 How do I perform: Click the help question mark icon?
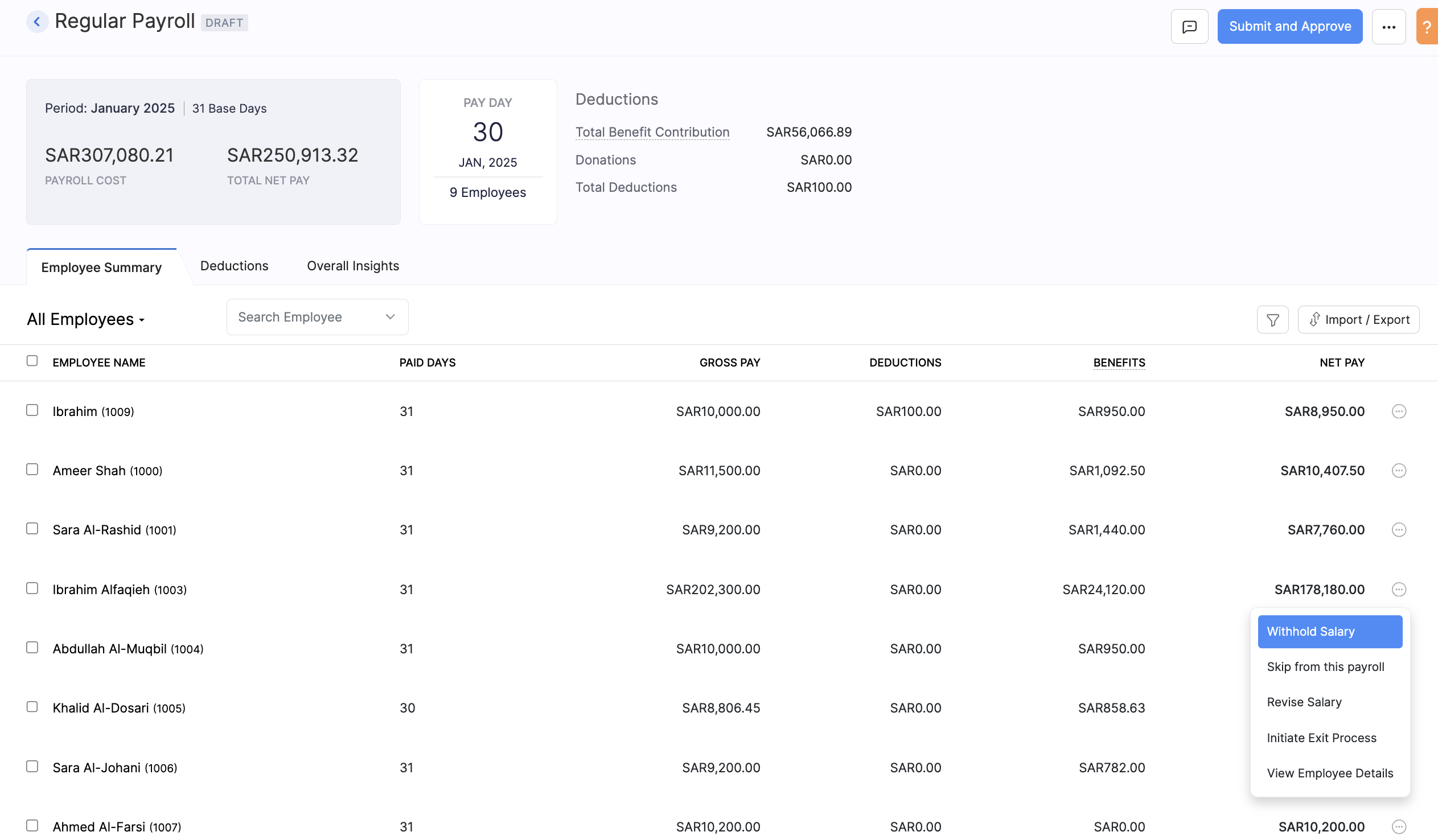(1429, 26)
